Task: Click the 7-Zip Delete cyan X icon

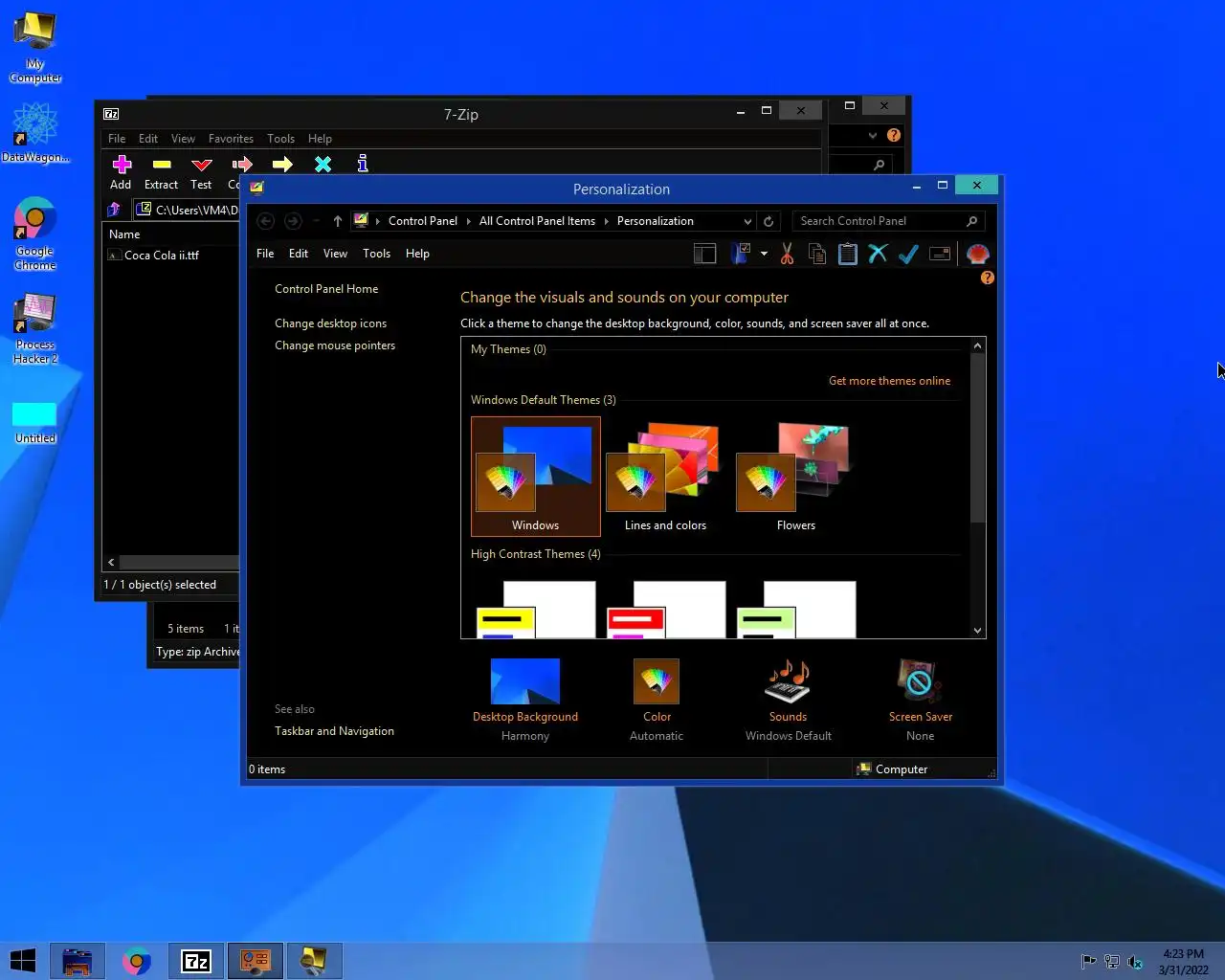Action: (x=323, y=164)
